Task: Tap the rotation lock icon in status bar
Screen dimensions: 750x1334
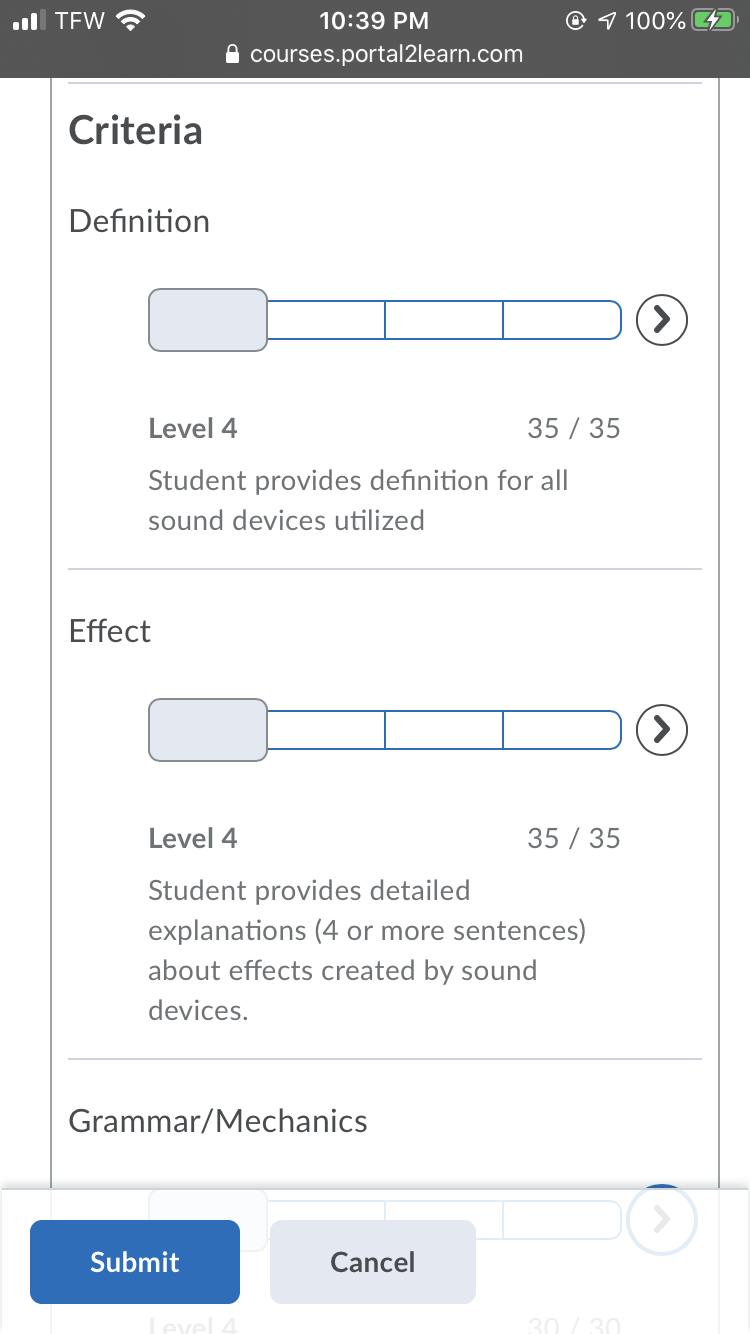Action: coord(575,20)
